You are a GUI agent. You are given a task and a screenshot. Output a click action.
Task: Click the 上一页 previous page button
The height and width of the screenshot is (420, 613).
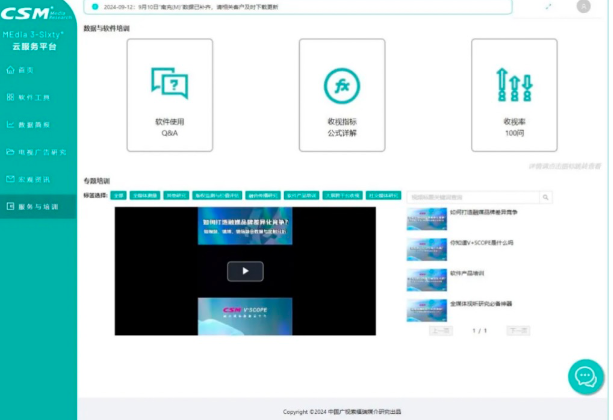point(441,331)
